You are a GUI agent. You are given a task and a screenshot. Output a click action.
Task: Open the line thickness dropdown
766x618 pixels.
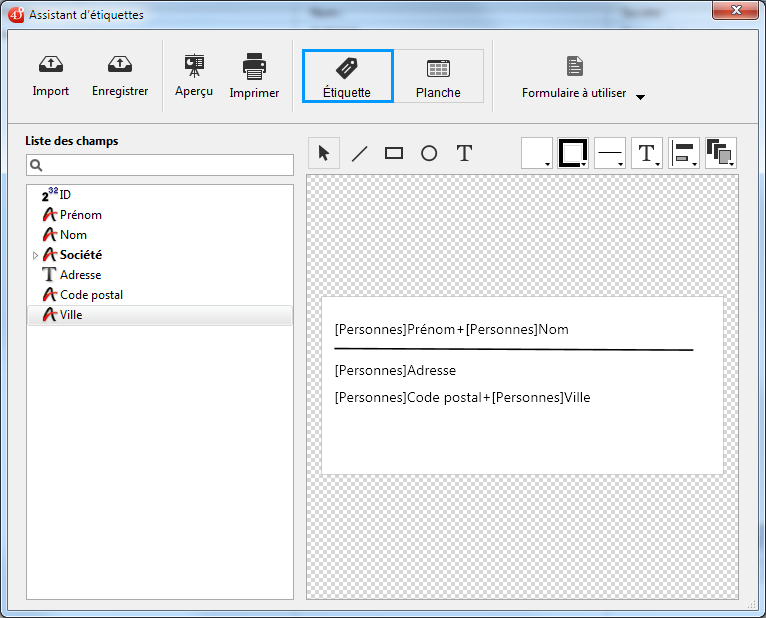coord(611,153)
